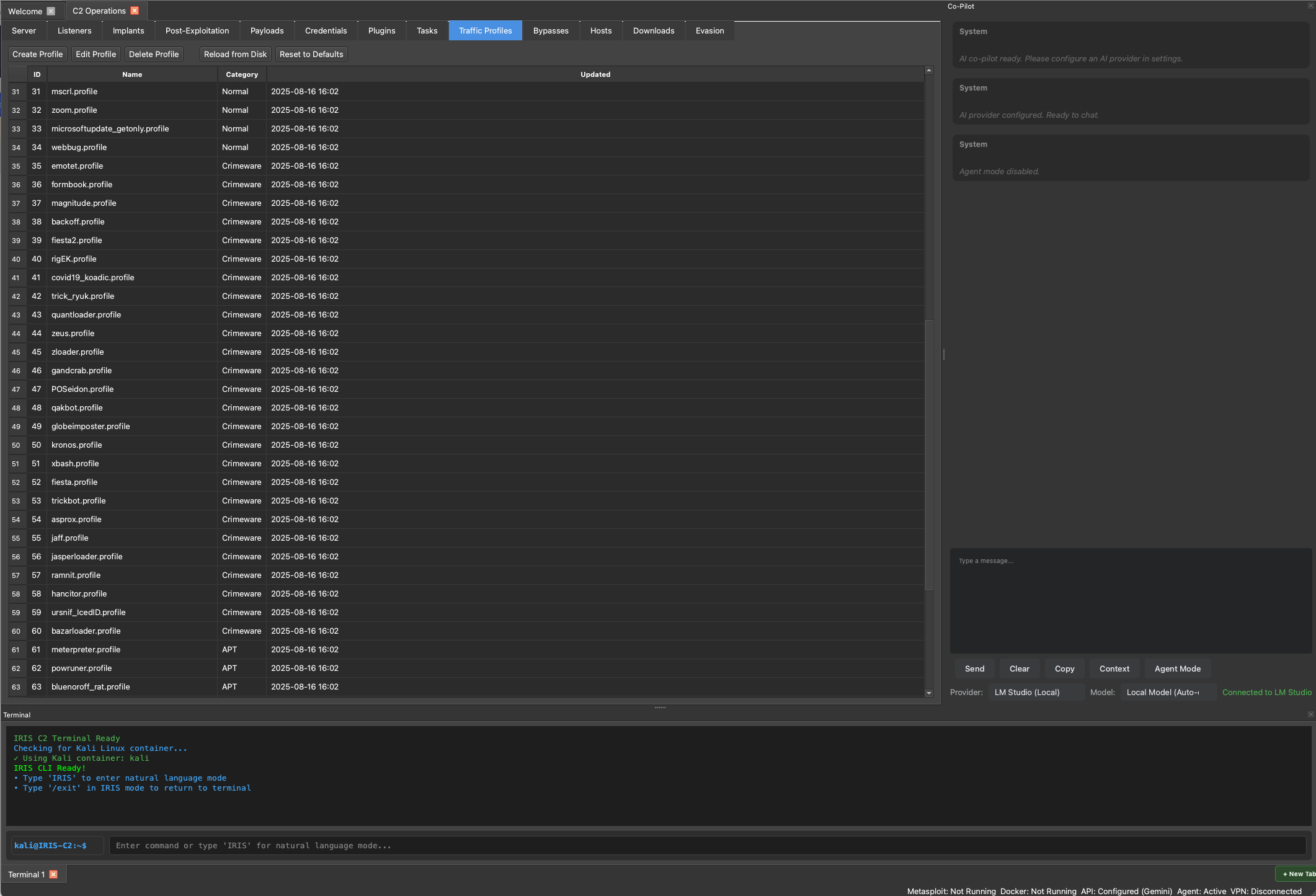Select the trick_ryuk.profile row
The height and width of the screenshot is (896, 1316).
466,296
